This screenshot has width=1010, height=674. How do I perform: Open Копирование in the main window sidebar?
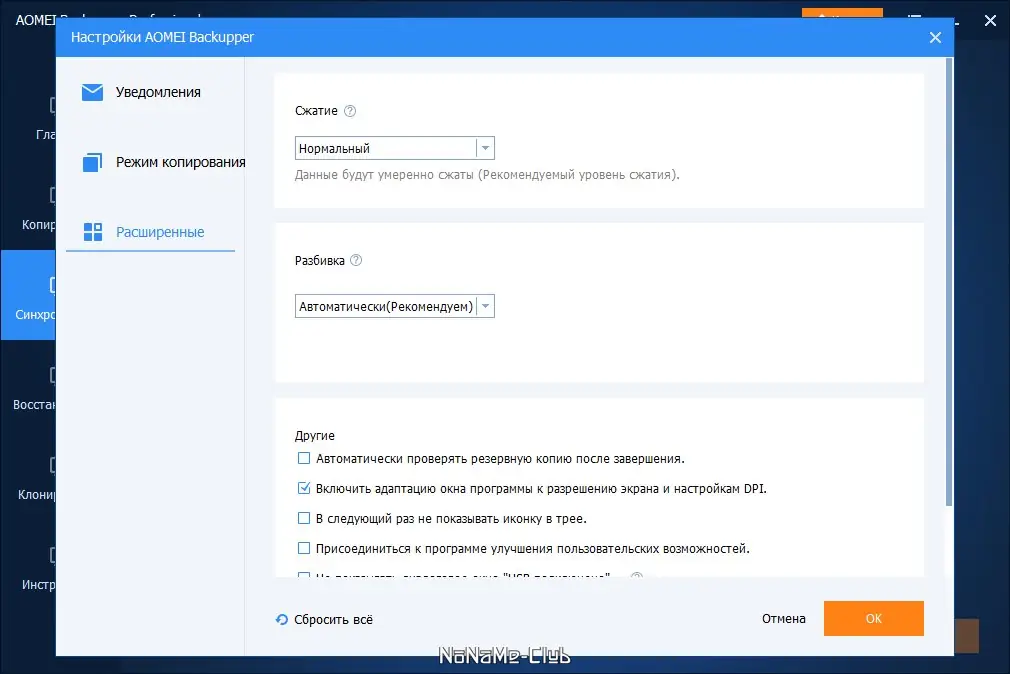click(28, 207)
